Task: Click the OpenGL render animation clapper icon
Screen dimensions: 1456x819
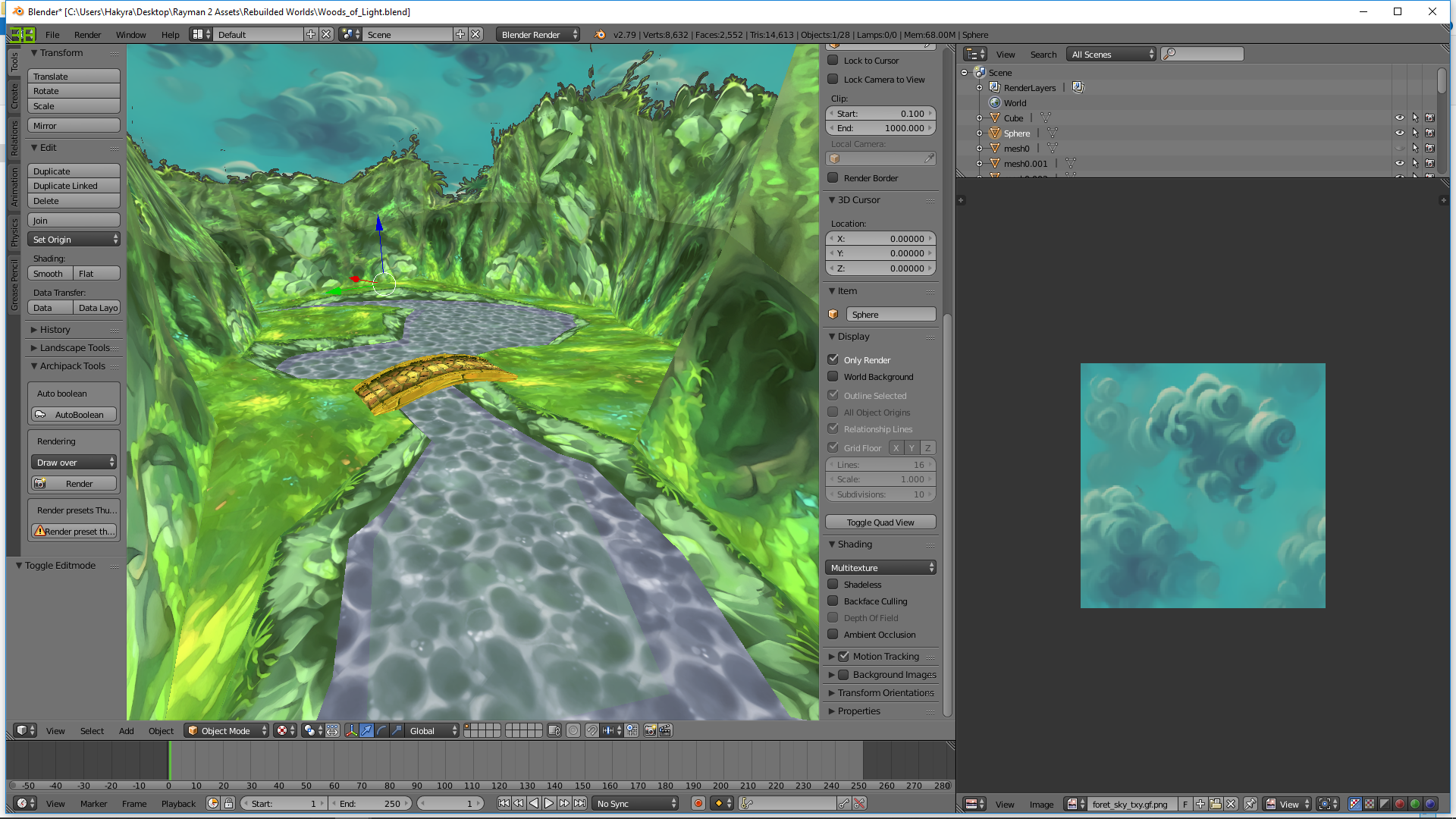Action: click(665, 730)
